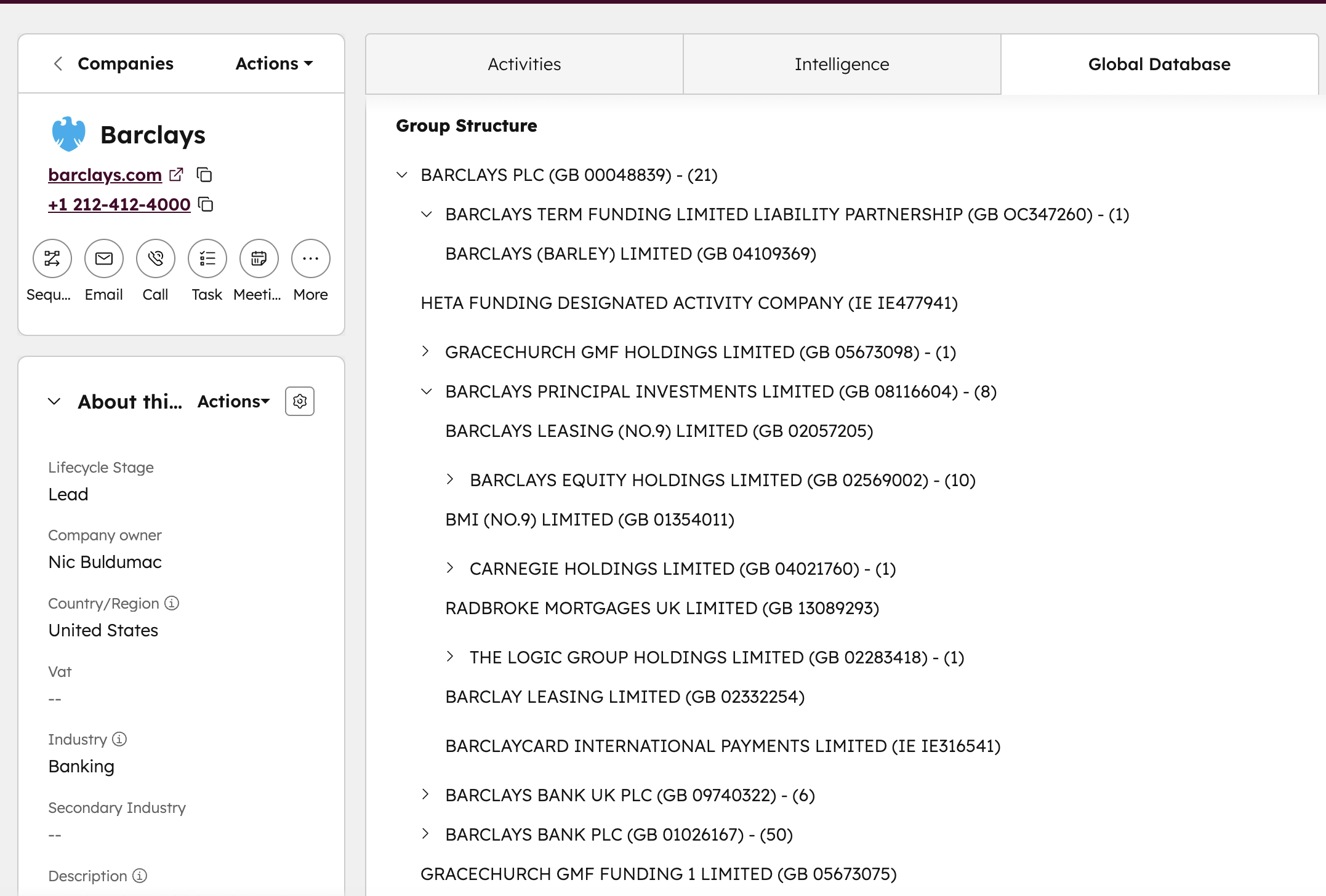Show info for Industry field
This screenshot has height=896, width=1326.
pos(119,739)
